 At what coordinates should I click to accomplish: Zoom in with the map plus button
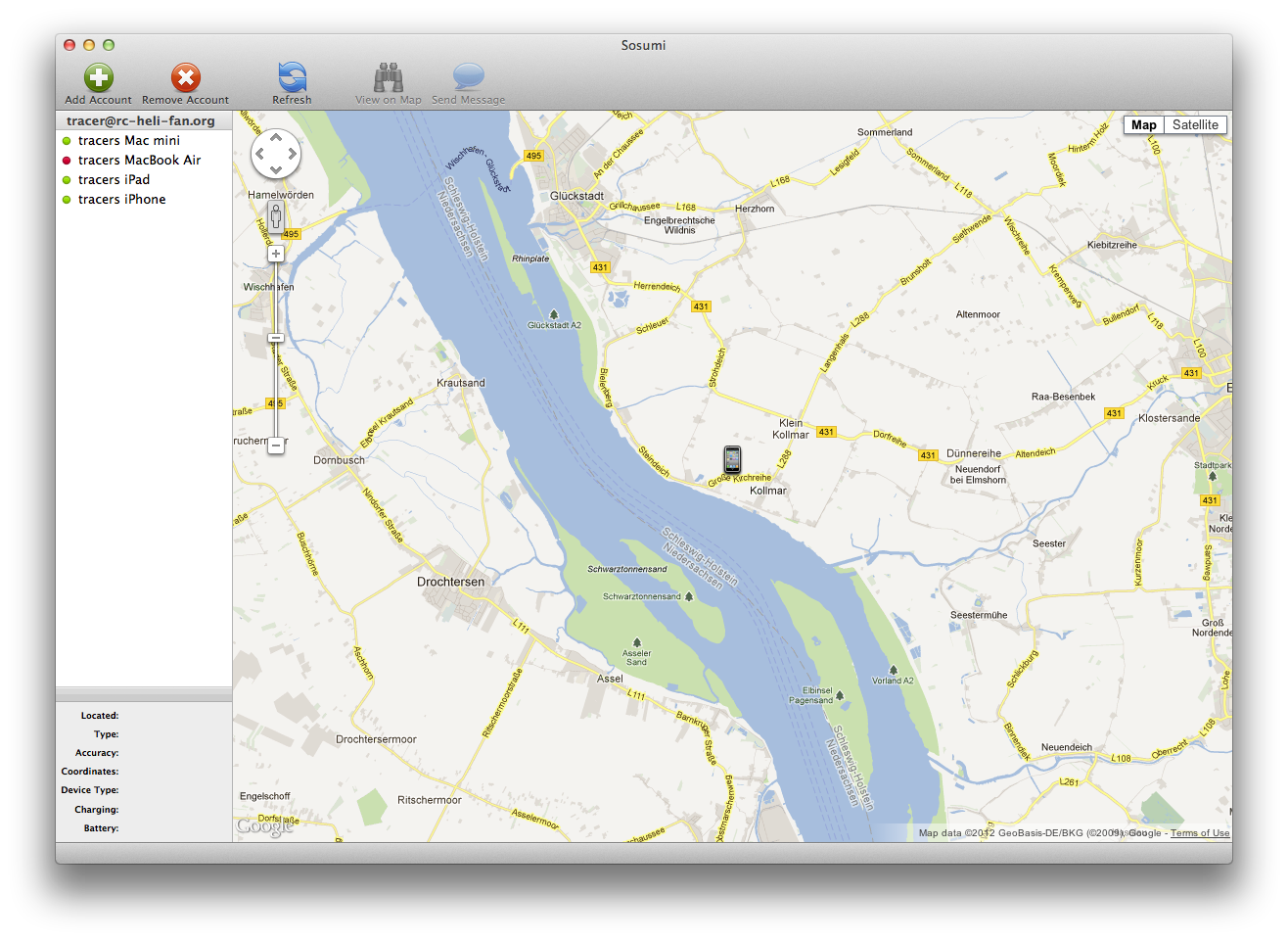tap(276, 254)
